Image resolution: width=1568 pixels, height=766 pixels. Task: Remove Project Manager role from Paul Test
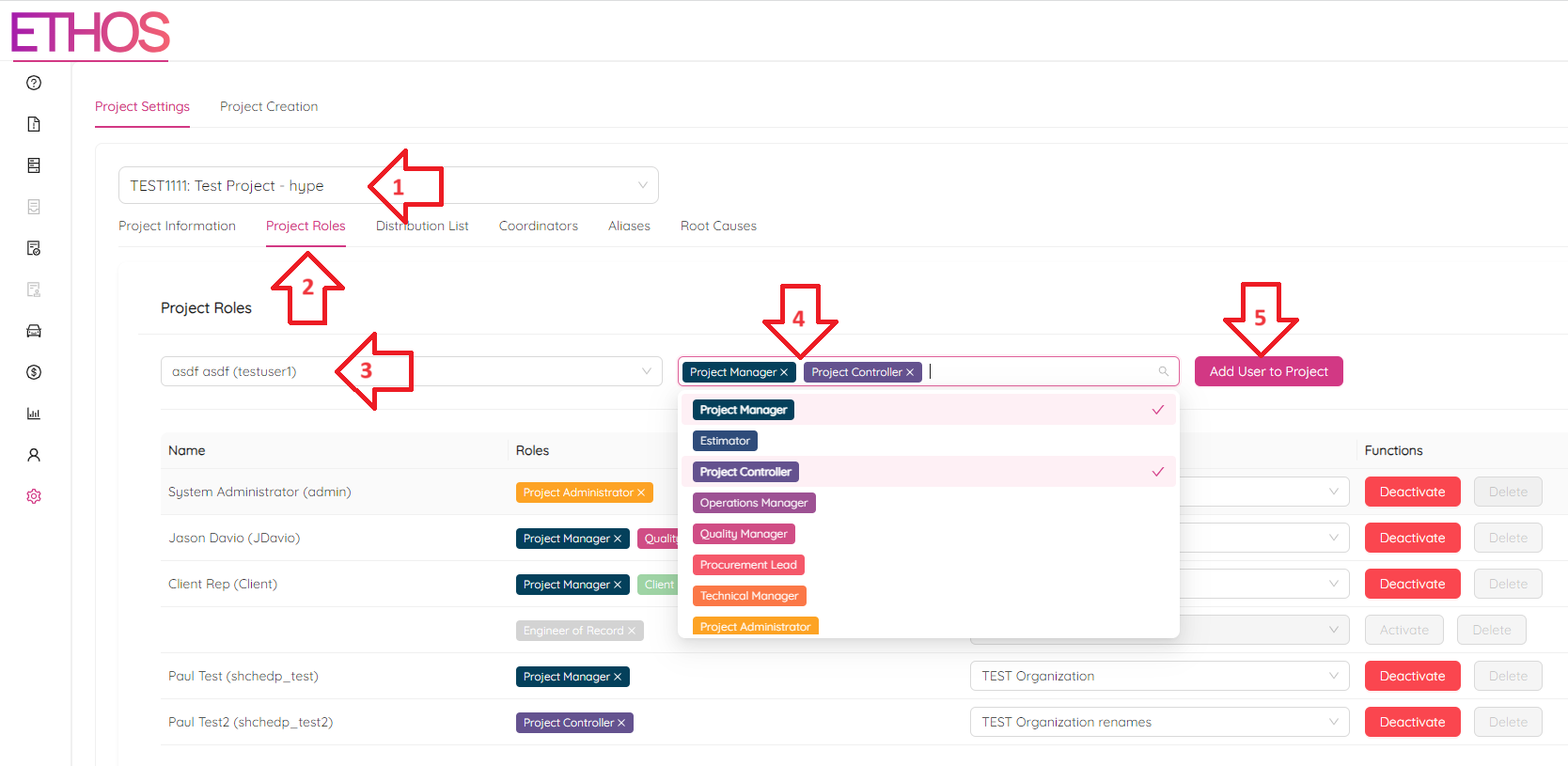[x=618, y=677]
